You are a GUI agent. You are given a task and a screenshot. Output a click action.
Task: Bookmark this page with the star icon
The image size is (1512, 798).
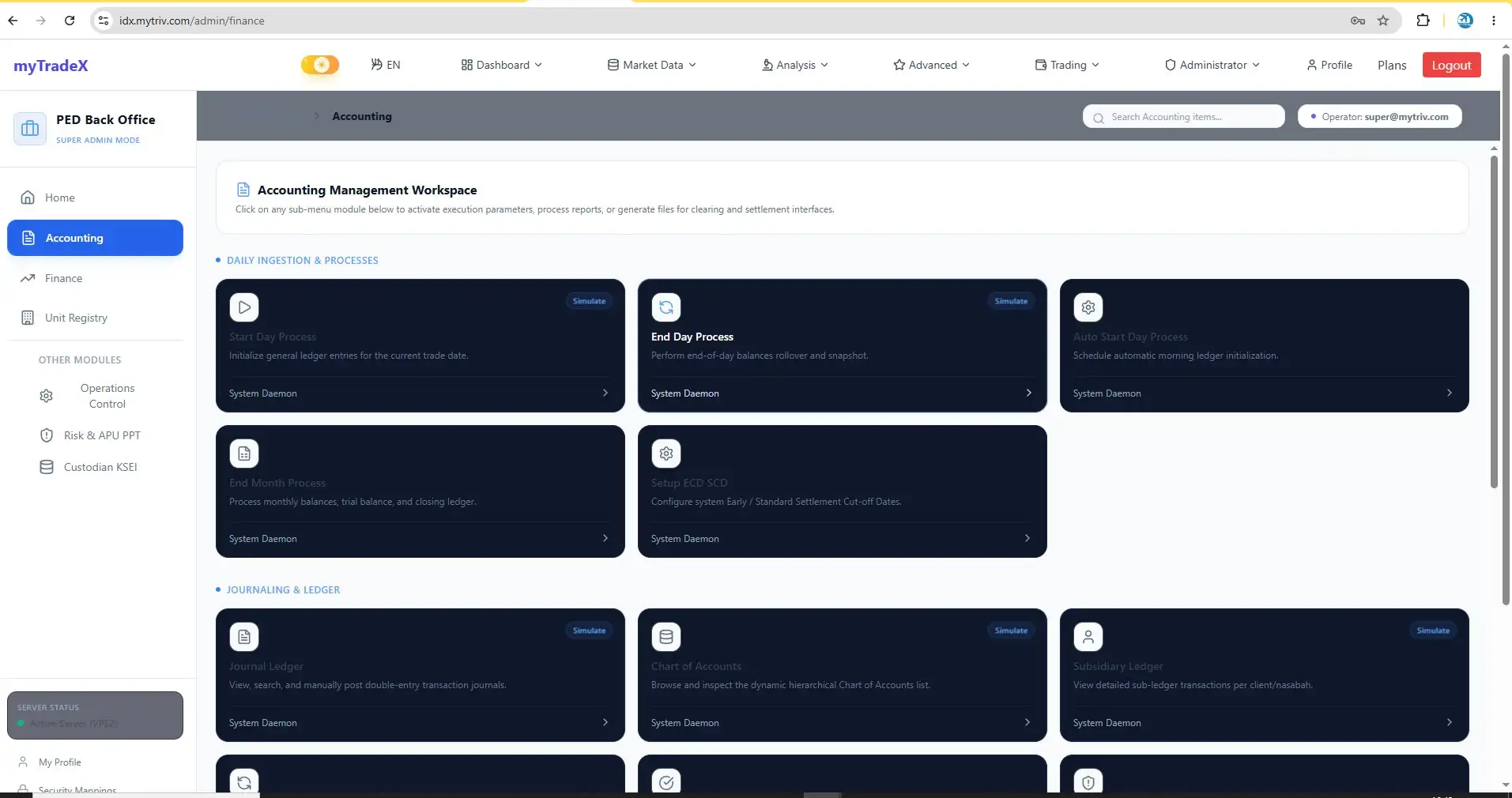[x=1383, y=21]
